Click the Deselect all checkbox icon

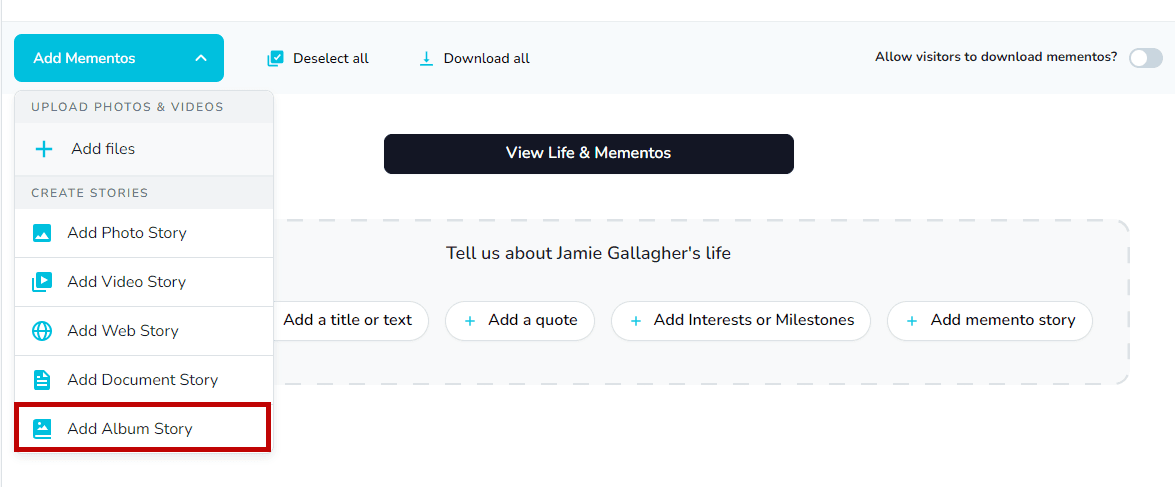pyautogui.click(x=276, y=59)
